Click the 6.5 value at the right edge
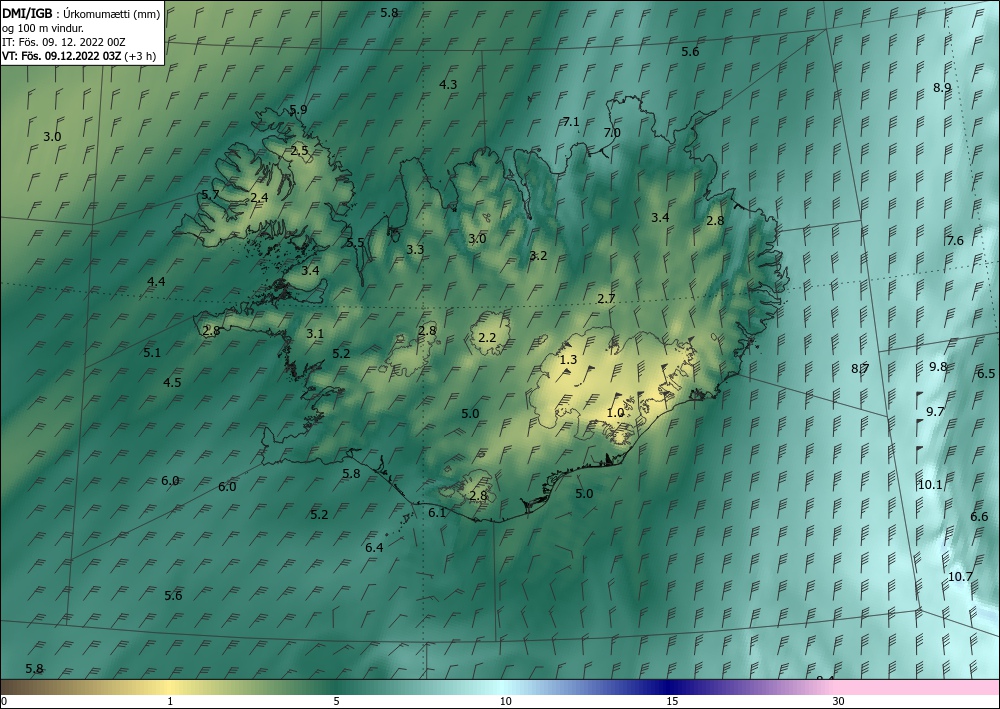Viewport: 1000px width, 709px height. click(986, 374)
